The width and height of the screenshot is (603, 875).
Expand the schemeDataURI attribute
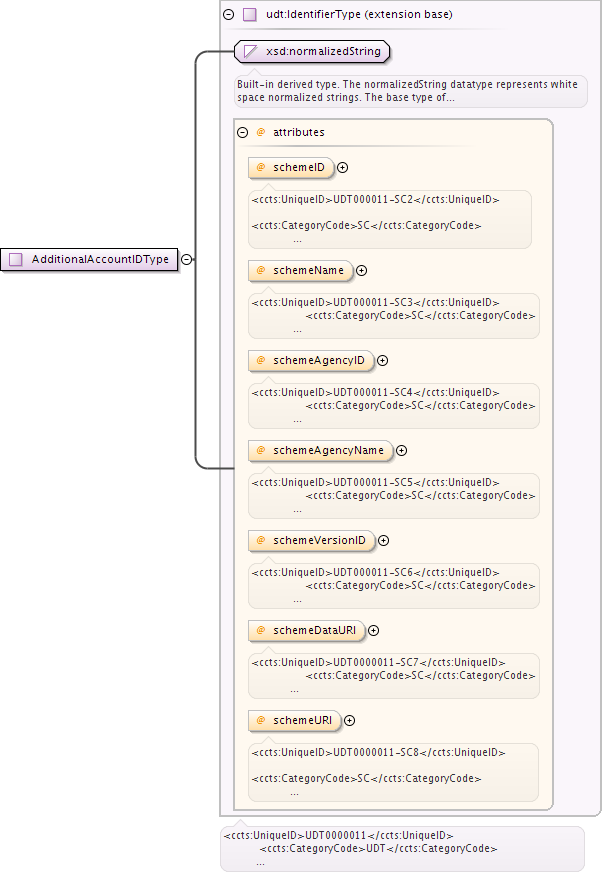pos(373,630)
